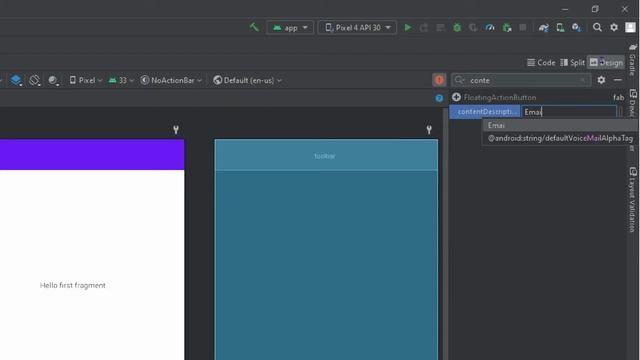Run the app with green play button
This screenshot has width=640, height=360.
407,27
